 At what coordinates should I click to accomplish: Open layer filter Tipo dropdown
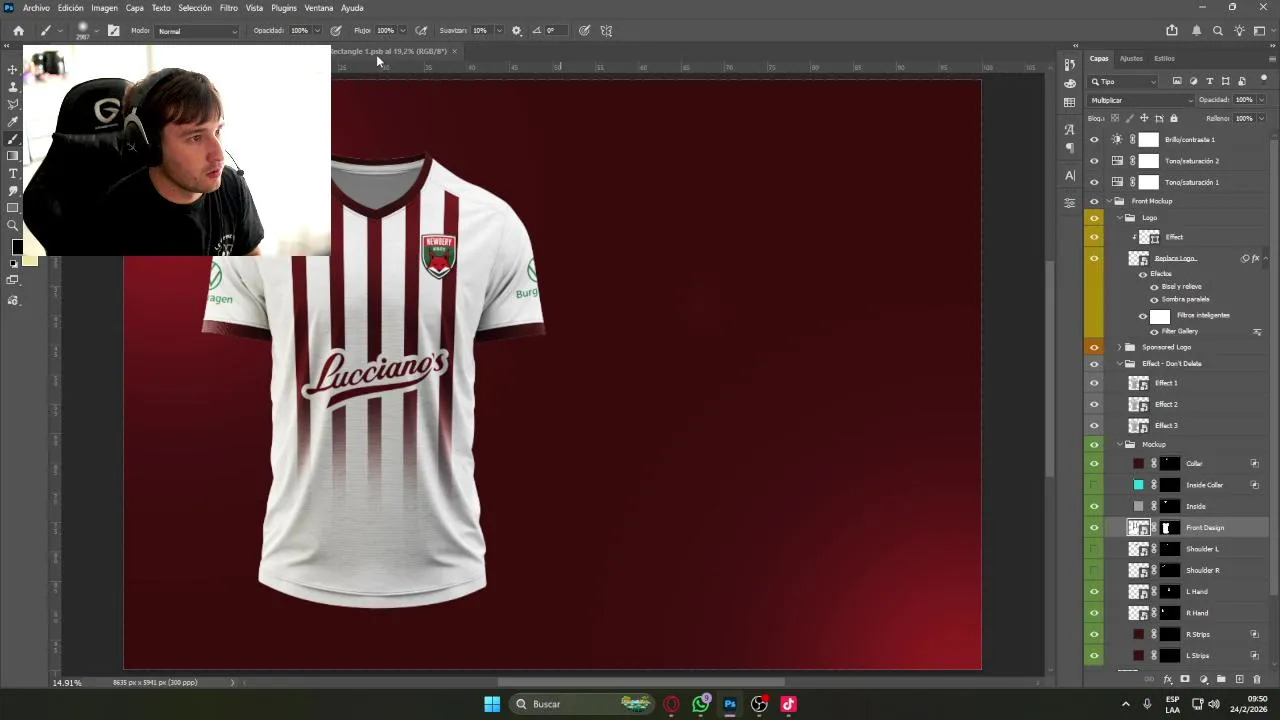(x=1123, y=82)
